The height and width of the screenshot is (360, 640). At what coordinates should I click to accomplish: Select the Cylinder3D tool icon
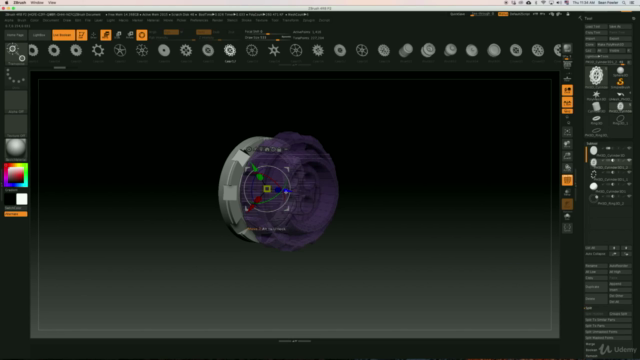[x=596, y=107]
